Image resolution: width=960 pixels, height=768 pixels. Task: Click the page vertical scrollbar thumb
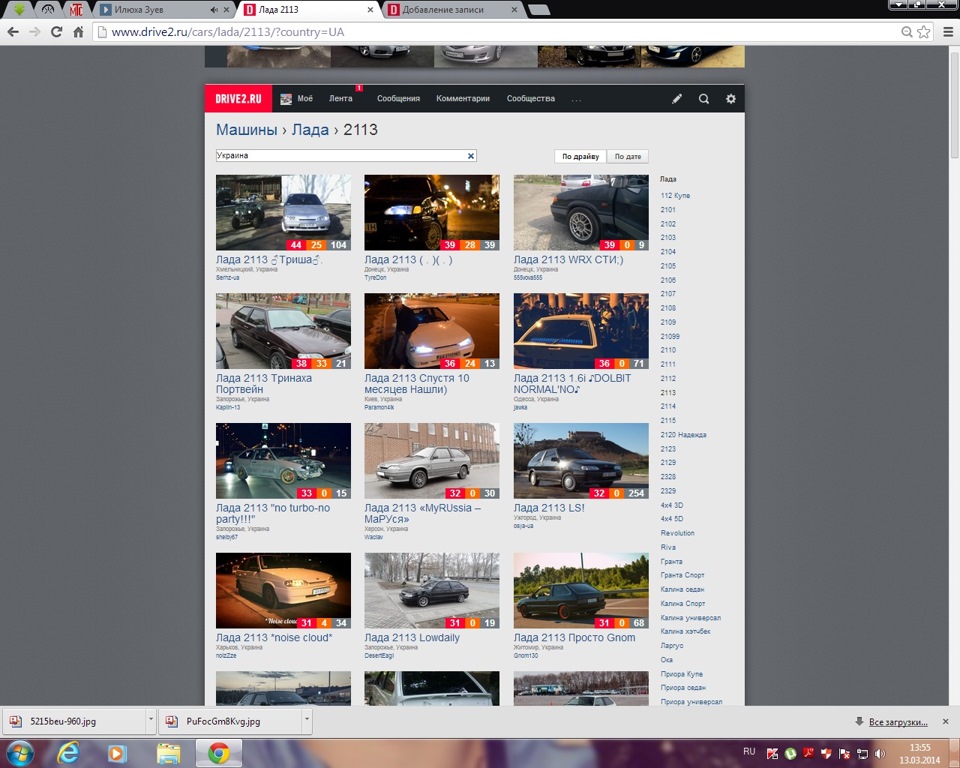coord(954,104)
